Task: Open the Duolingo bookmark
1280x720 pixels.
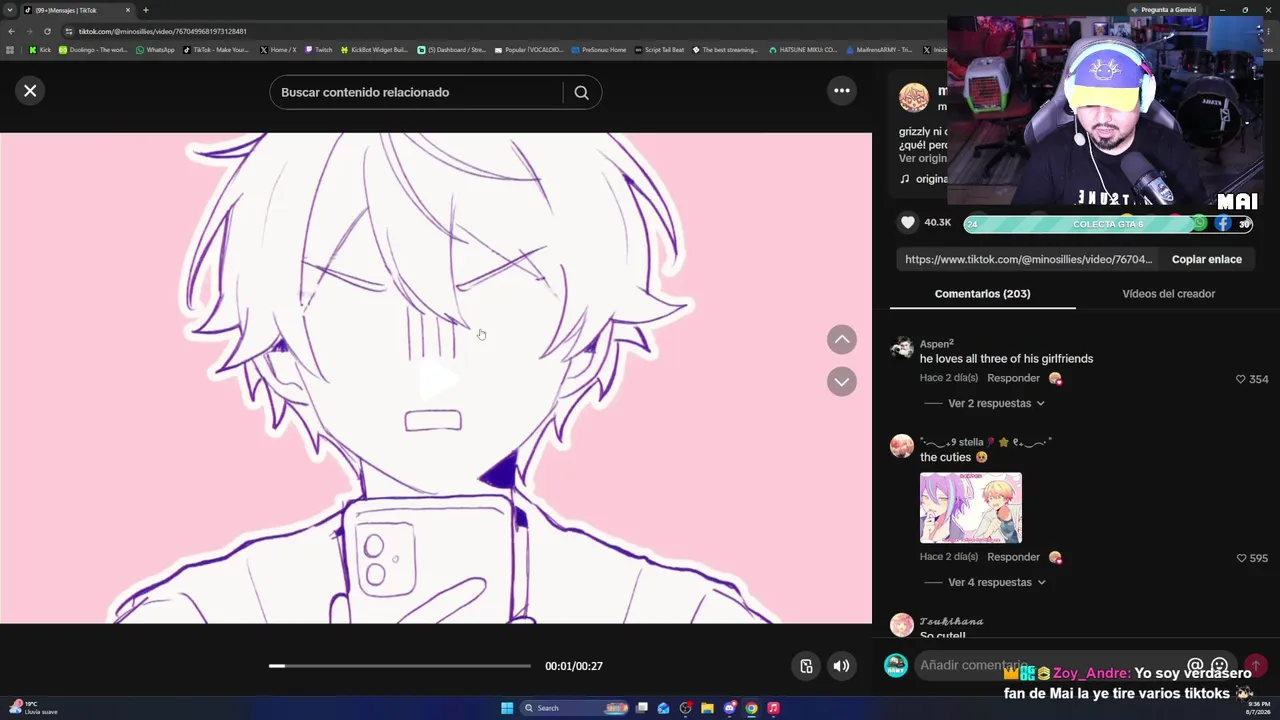Action: [93, 50]
